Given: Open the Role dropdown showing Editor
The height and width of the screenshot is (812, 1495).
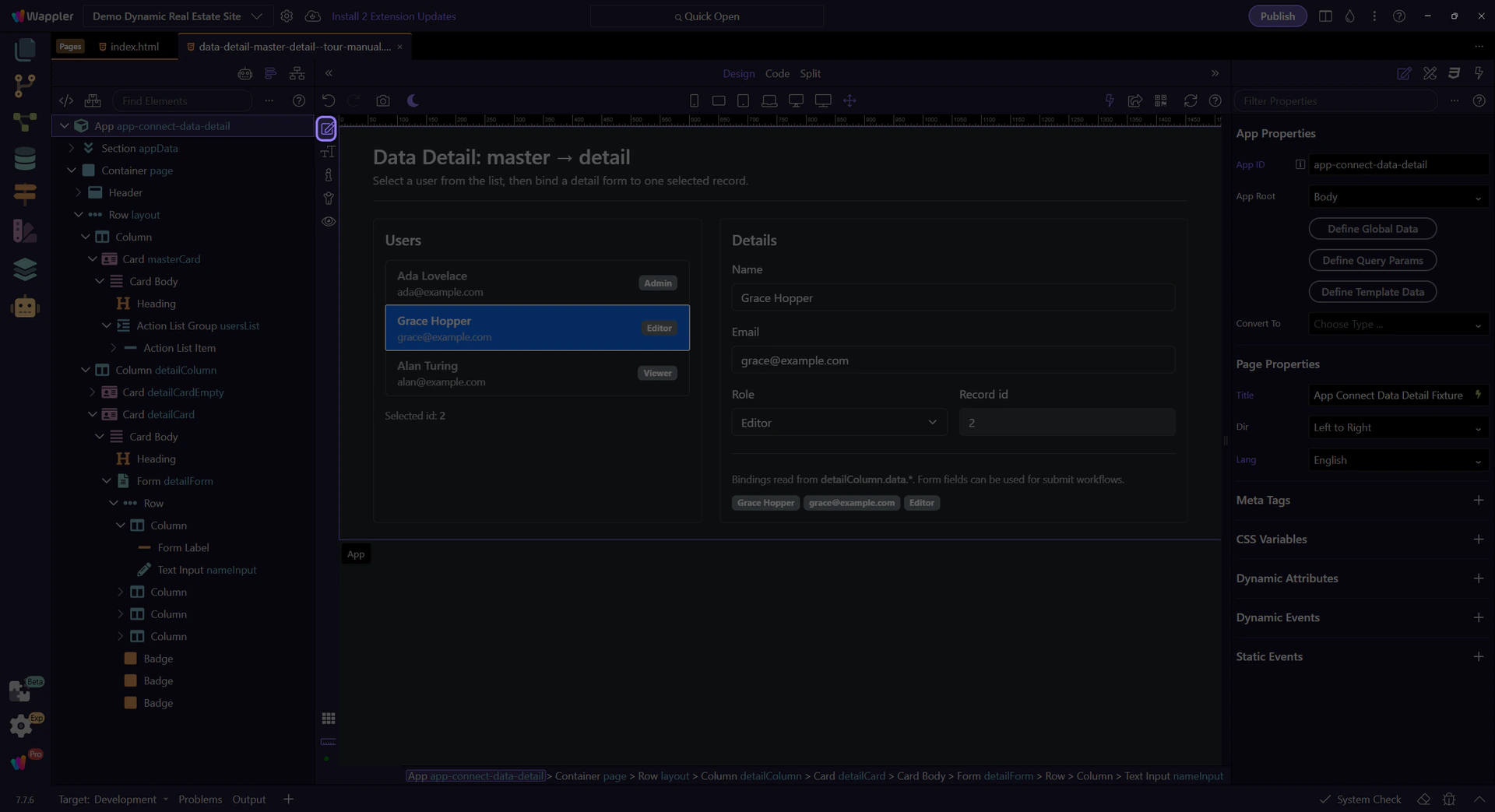Looking at the screenshot, I should 838,423.
